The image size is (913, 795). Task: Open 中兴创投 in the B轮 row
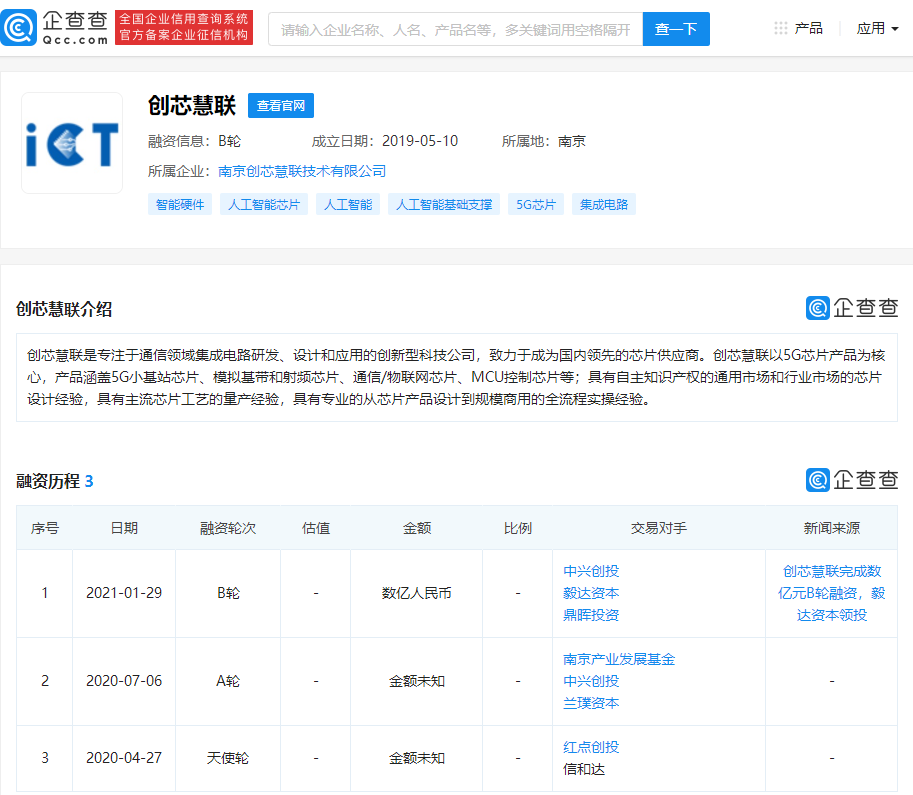click(591, 571)
